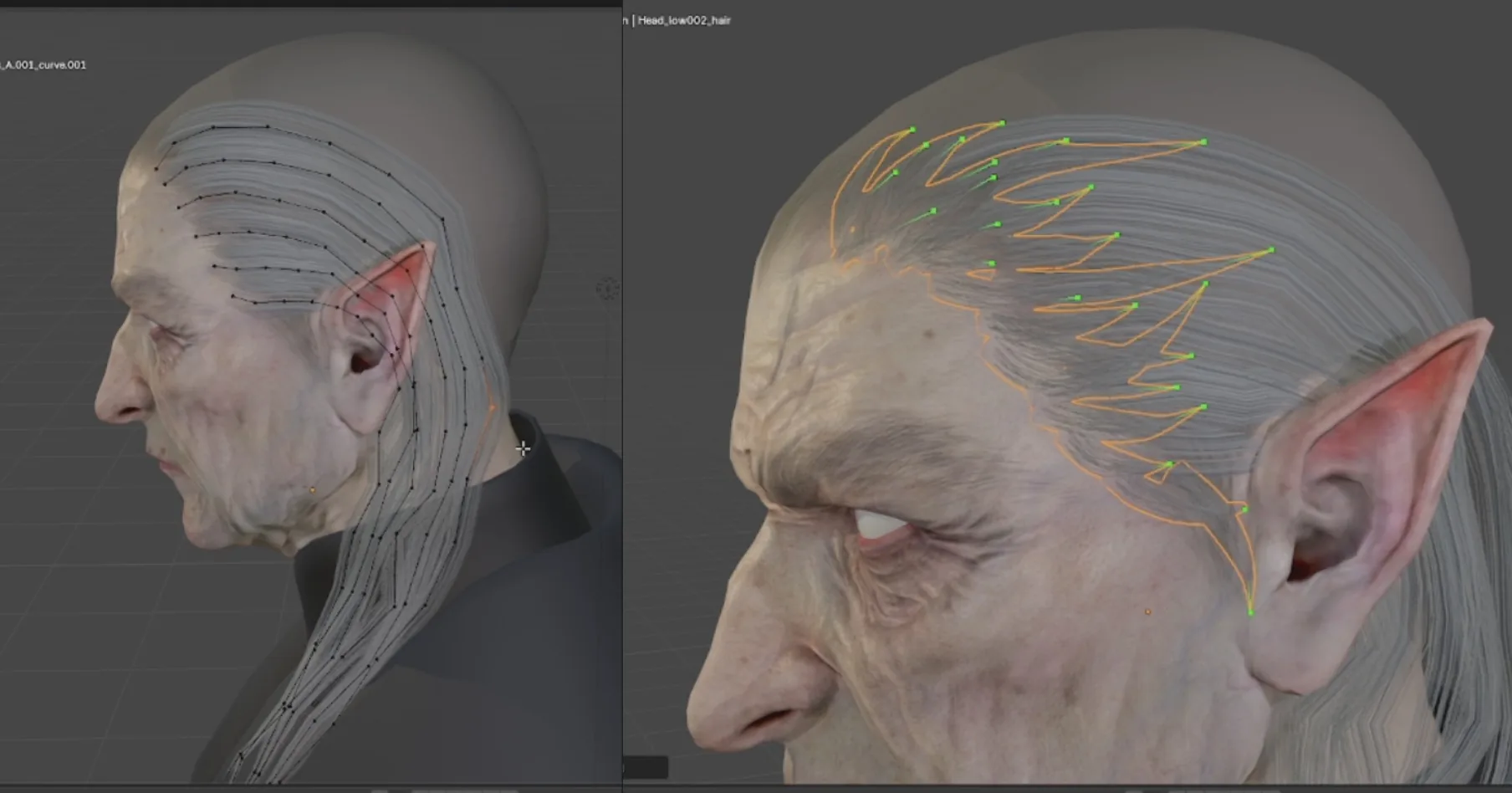Viewport: 1512px width, 793px height.
Task: Select orange curve point beside neck in left view
Action: (492, 408)
